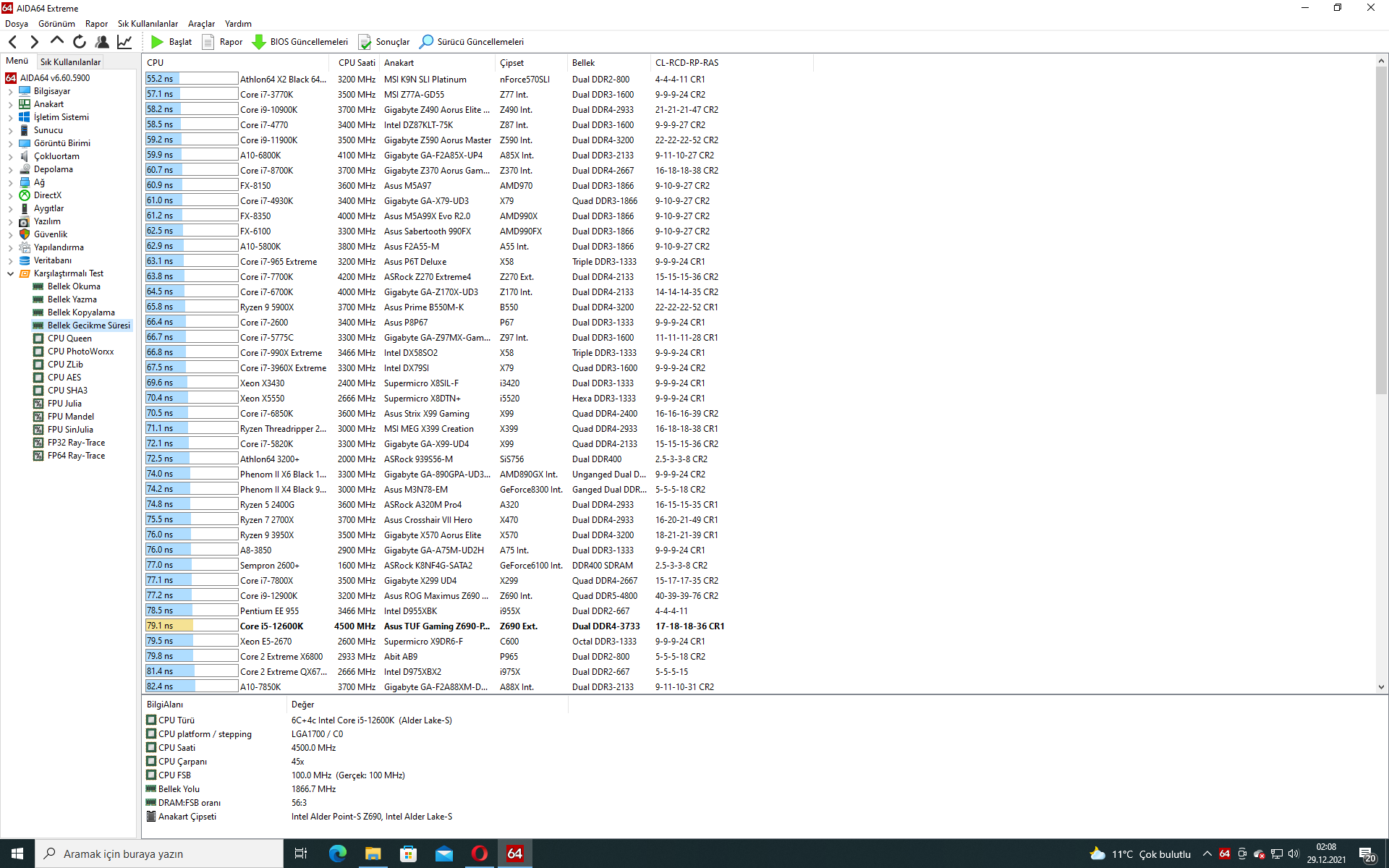Screen dimensions: 1389x868
Task: Expand the Bilgisayar tree node
Action: (10, 92)
